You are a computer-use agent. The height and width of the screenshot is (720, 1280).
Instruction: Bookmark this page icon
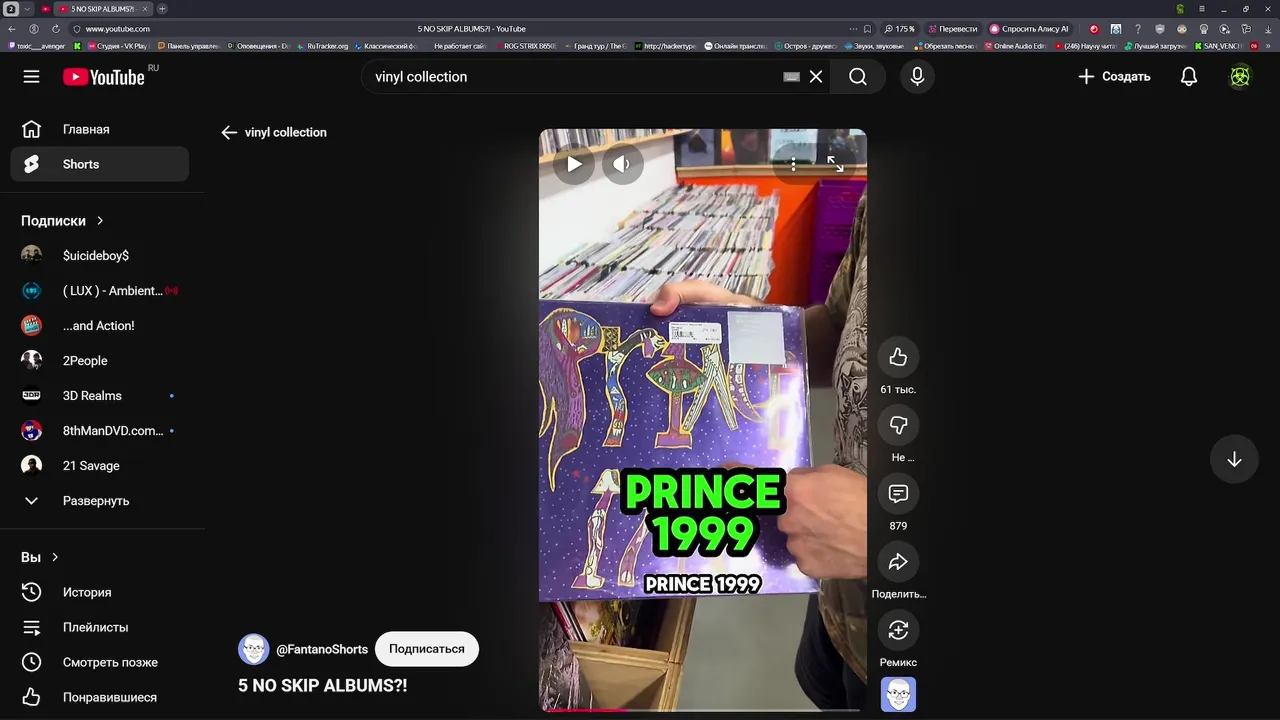click(x=867, y=29)
